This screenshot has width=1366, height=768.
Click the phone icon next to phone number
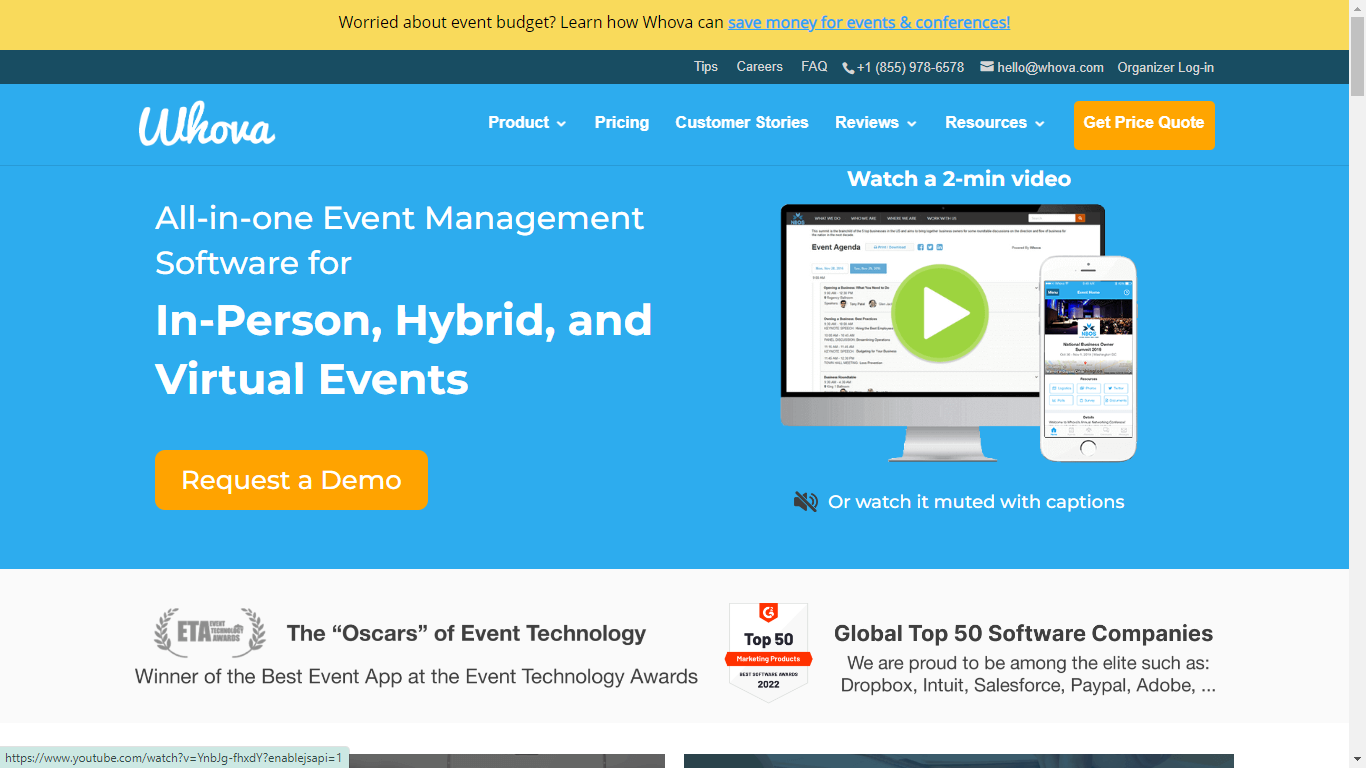click(x=848, y=68)
